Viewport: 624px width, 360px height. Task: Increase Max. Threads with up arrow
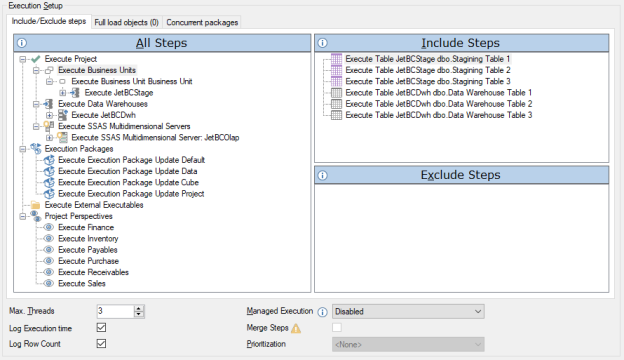(138, 308)
